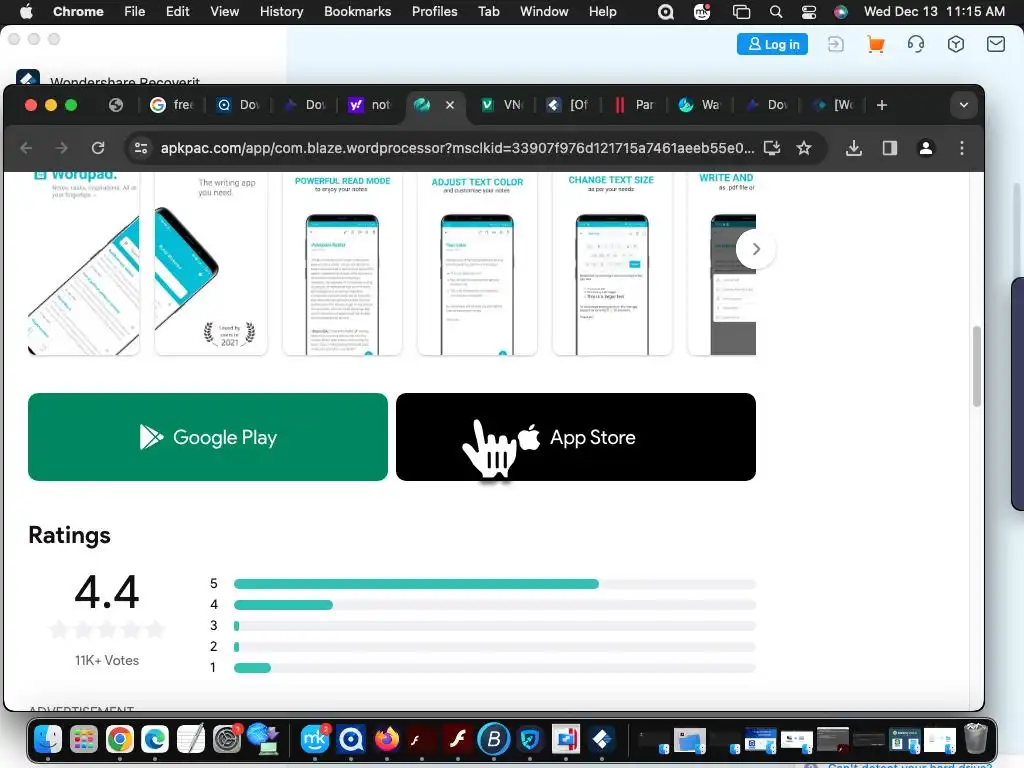Click the page vertical scrollbar

976,366
